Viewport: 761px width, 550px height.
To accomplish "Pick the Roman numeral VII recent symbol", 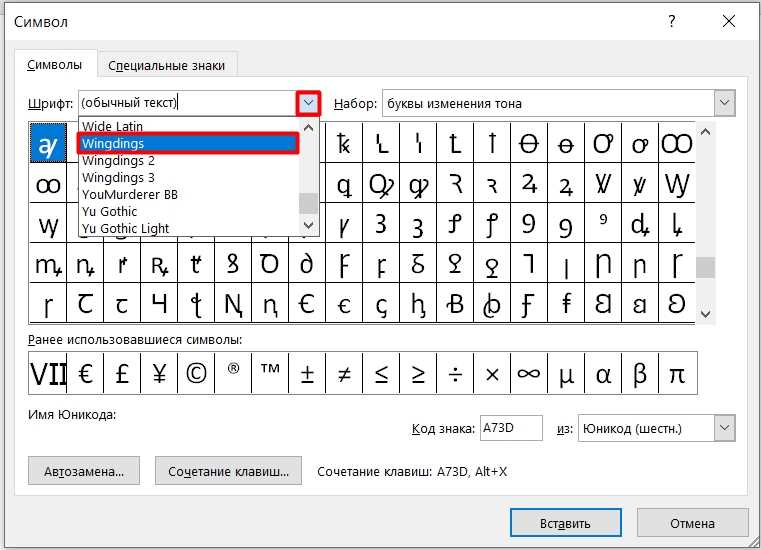I will (48, 373).
